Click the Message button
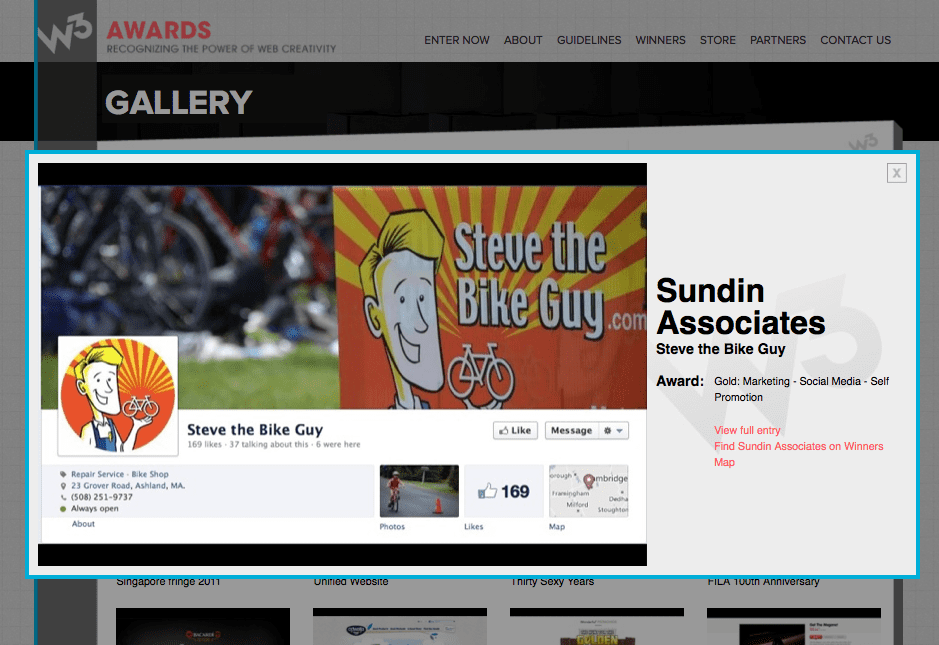Screen dimensions: 939x645 coord(571,431)
